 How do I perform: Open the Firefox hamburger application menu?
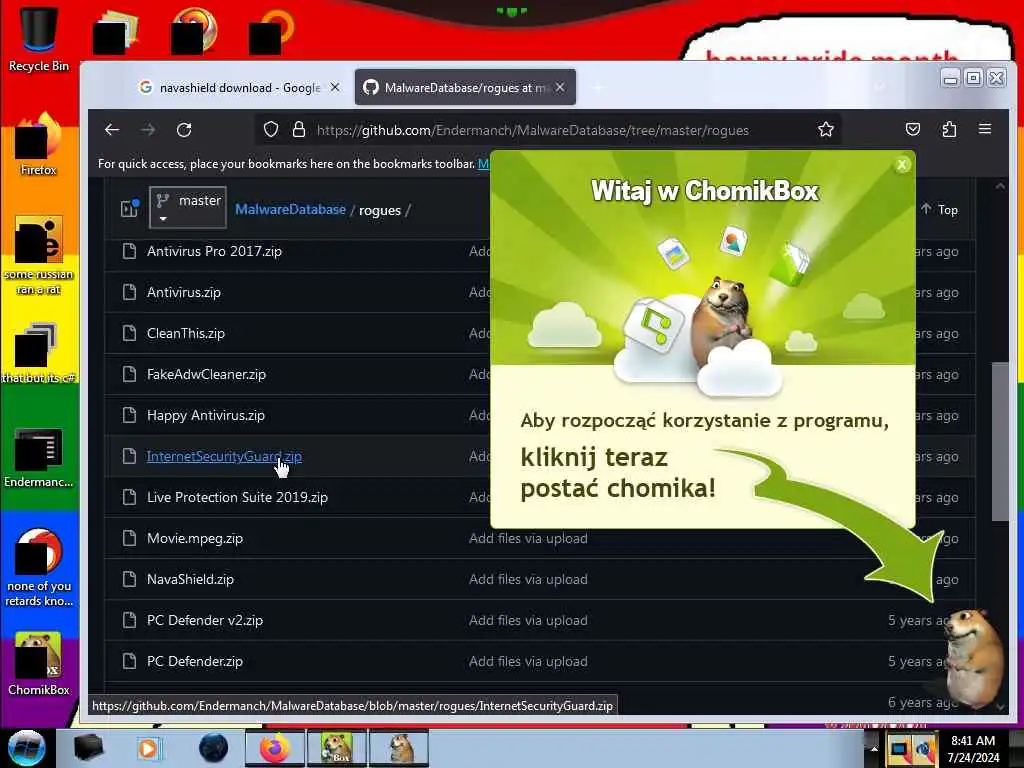coord(985,129)
